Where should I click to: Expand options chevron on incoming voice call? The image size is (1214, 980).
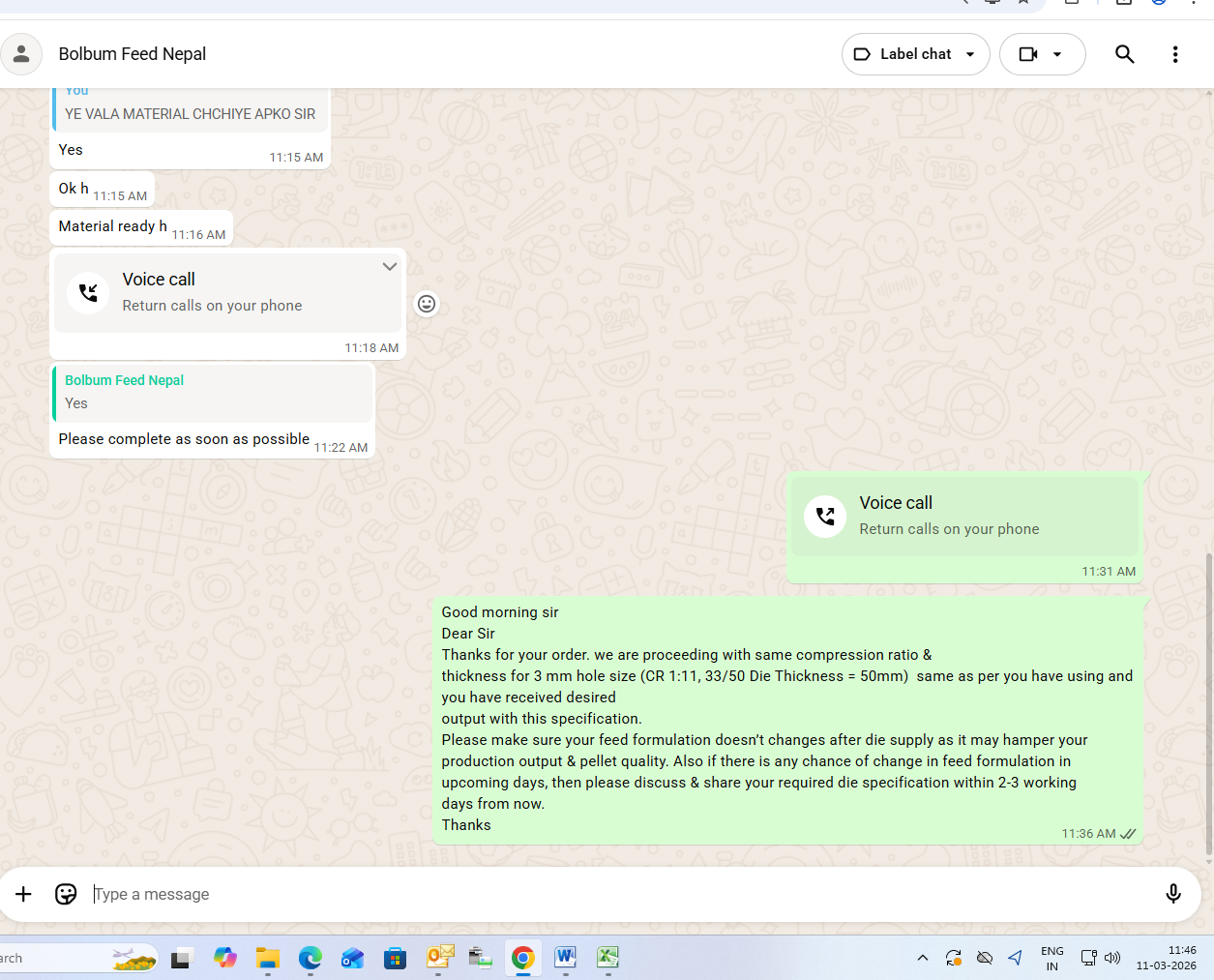389,267
